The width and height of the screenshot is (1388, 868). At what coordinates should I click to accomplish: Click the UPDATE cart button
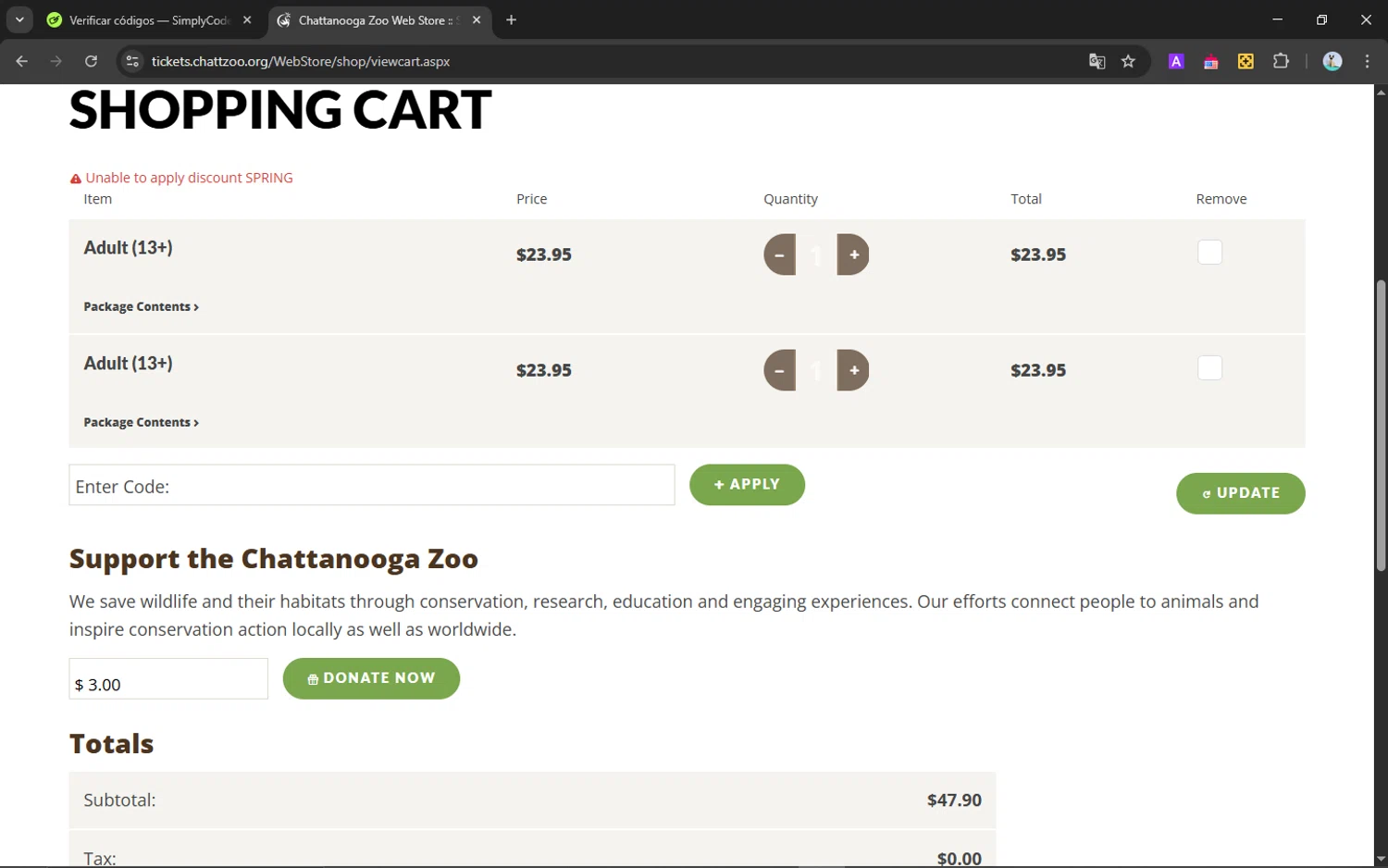tap(1240, 493)
